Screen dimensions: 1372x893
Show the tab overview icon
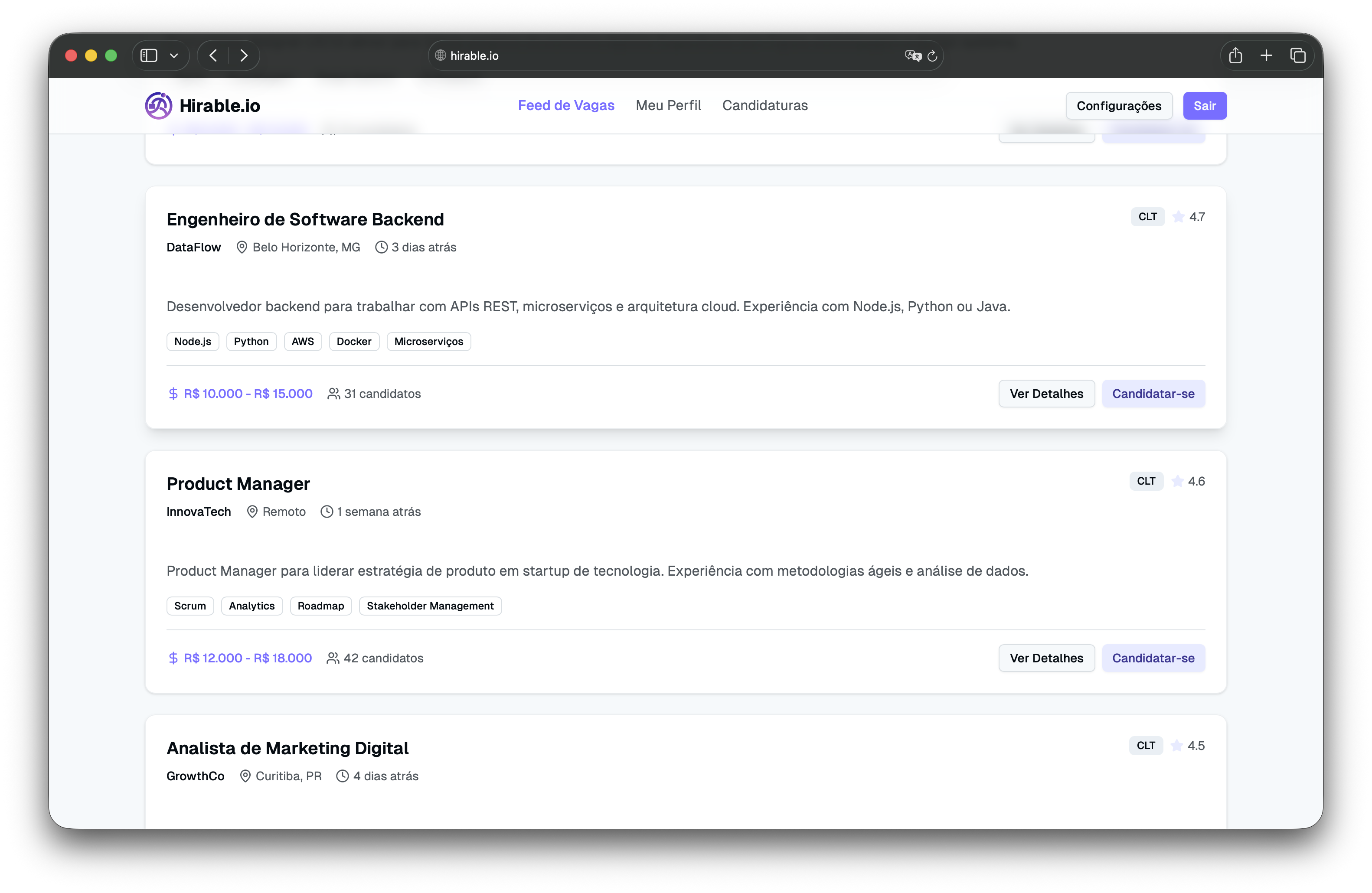click(x=1297, y=55)
